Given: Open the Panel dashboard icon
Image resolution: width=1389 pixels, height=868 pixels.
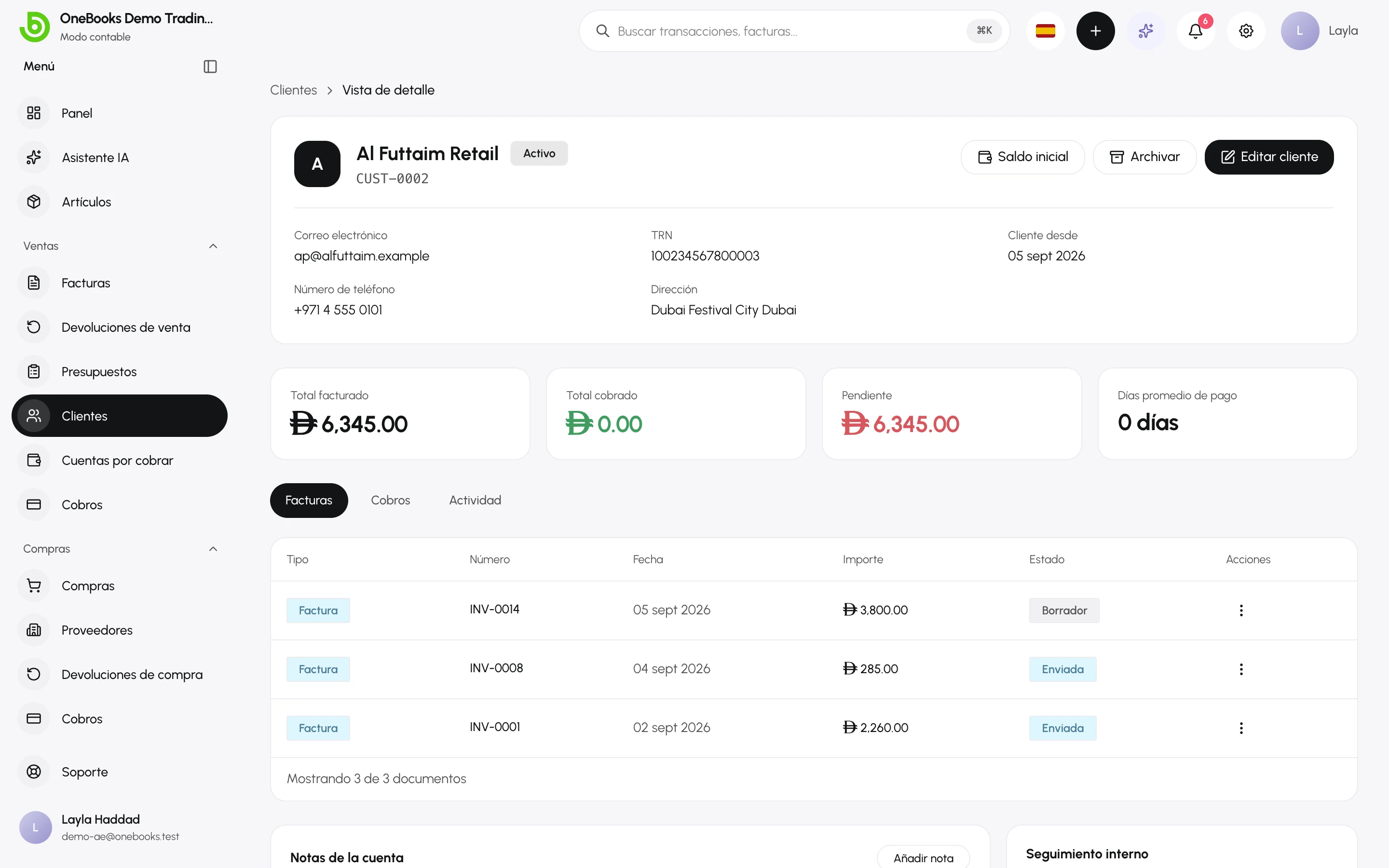Looking at the screenshot, I should point(34,113).
